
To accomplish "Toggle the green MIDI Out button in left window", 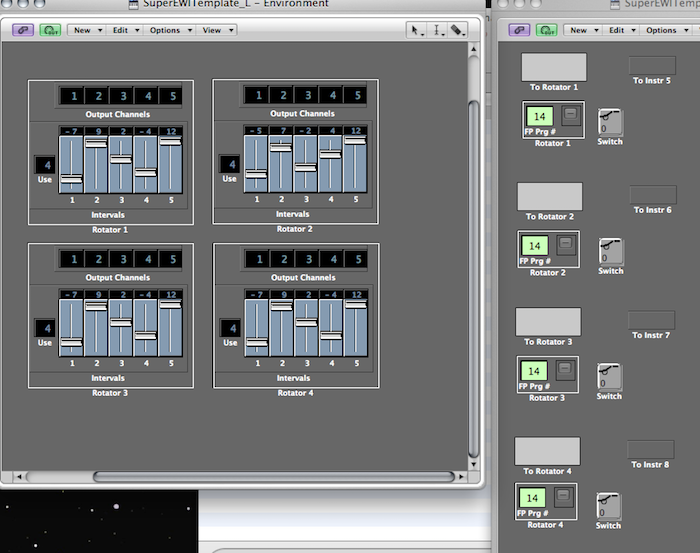I will pyautogui.click(x=50, y=30).
